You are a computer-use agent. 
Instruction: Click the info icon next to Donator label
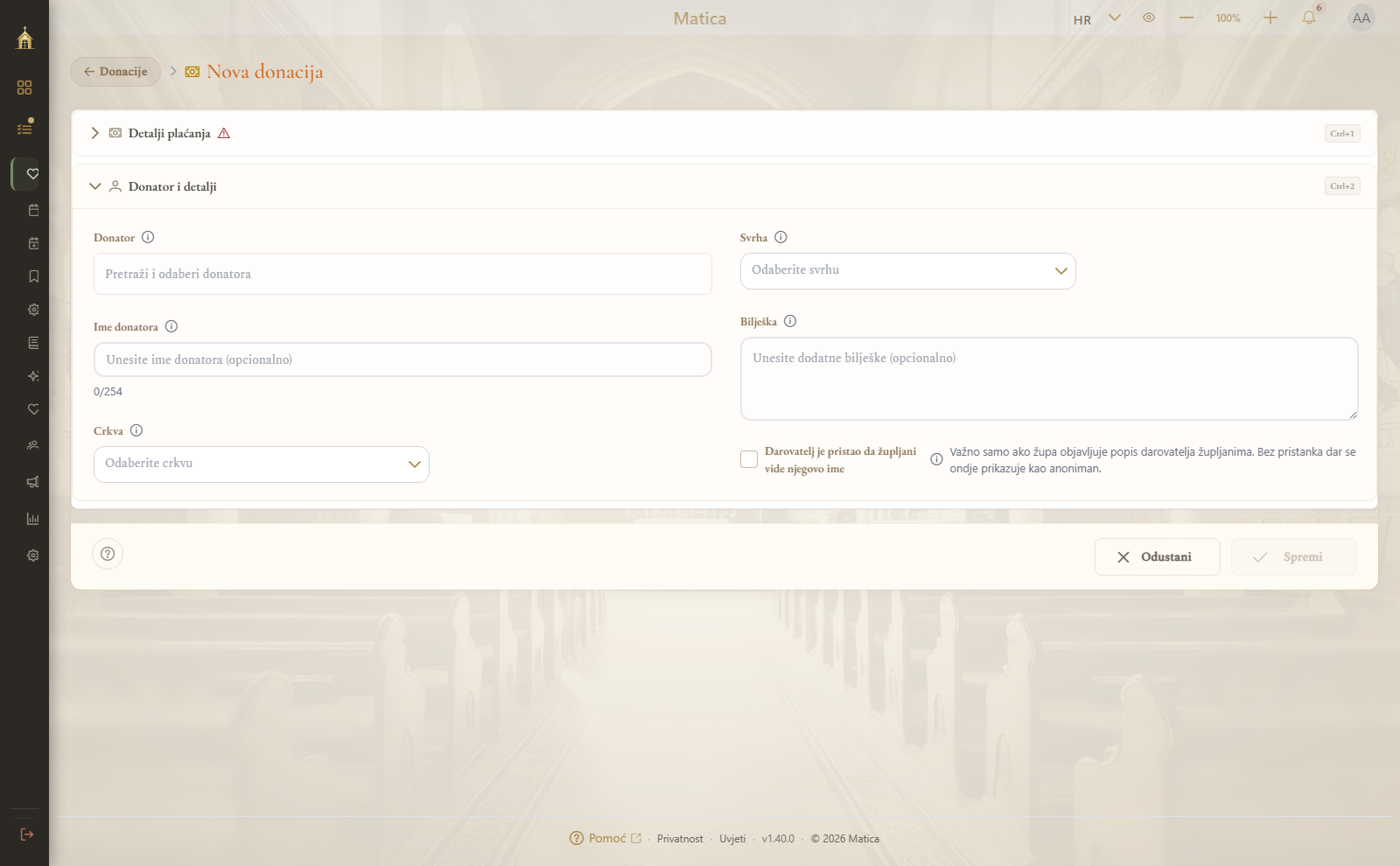tap(148, 237)
